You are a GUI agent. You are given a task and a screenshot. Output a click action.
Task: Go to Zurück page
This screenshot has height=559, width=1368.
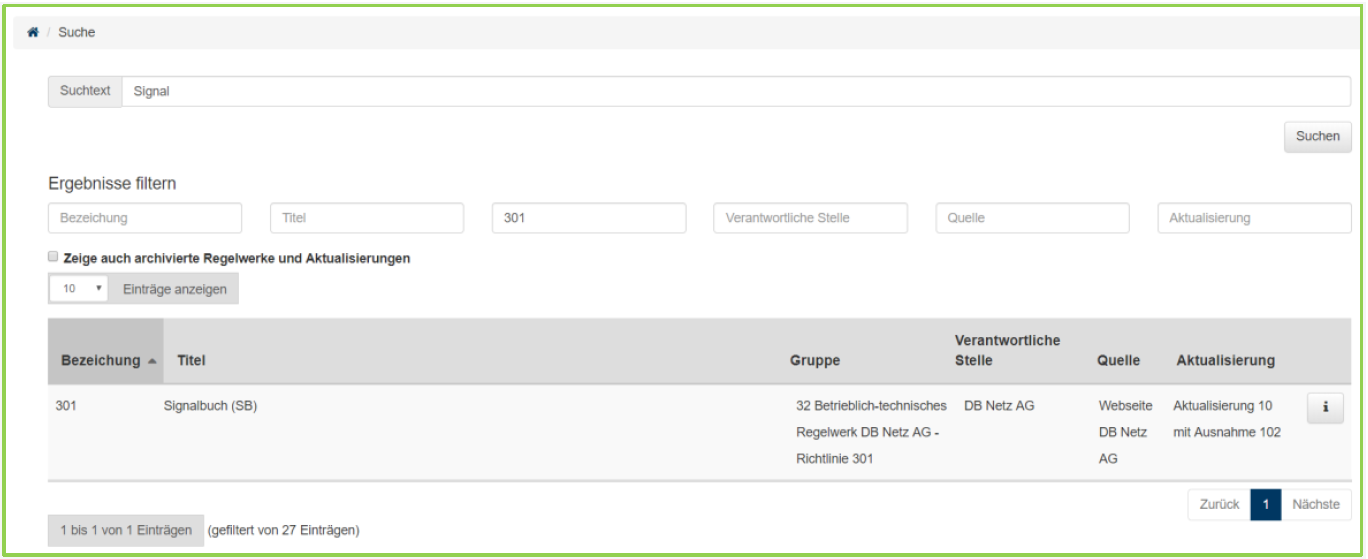tap(1219, 505)
